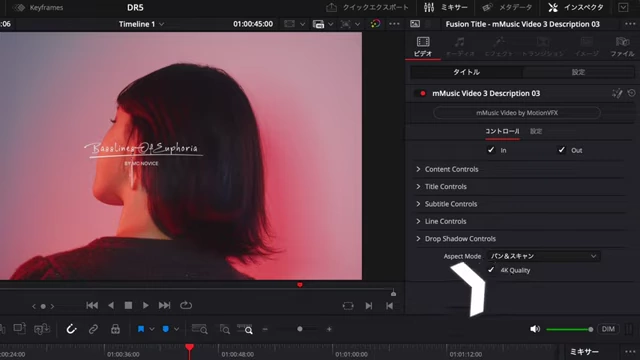
Task: Open the Metadata (メタデータ) panel
Action: (507, 7)
